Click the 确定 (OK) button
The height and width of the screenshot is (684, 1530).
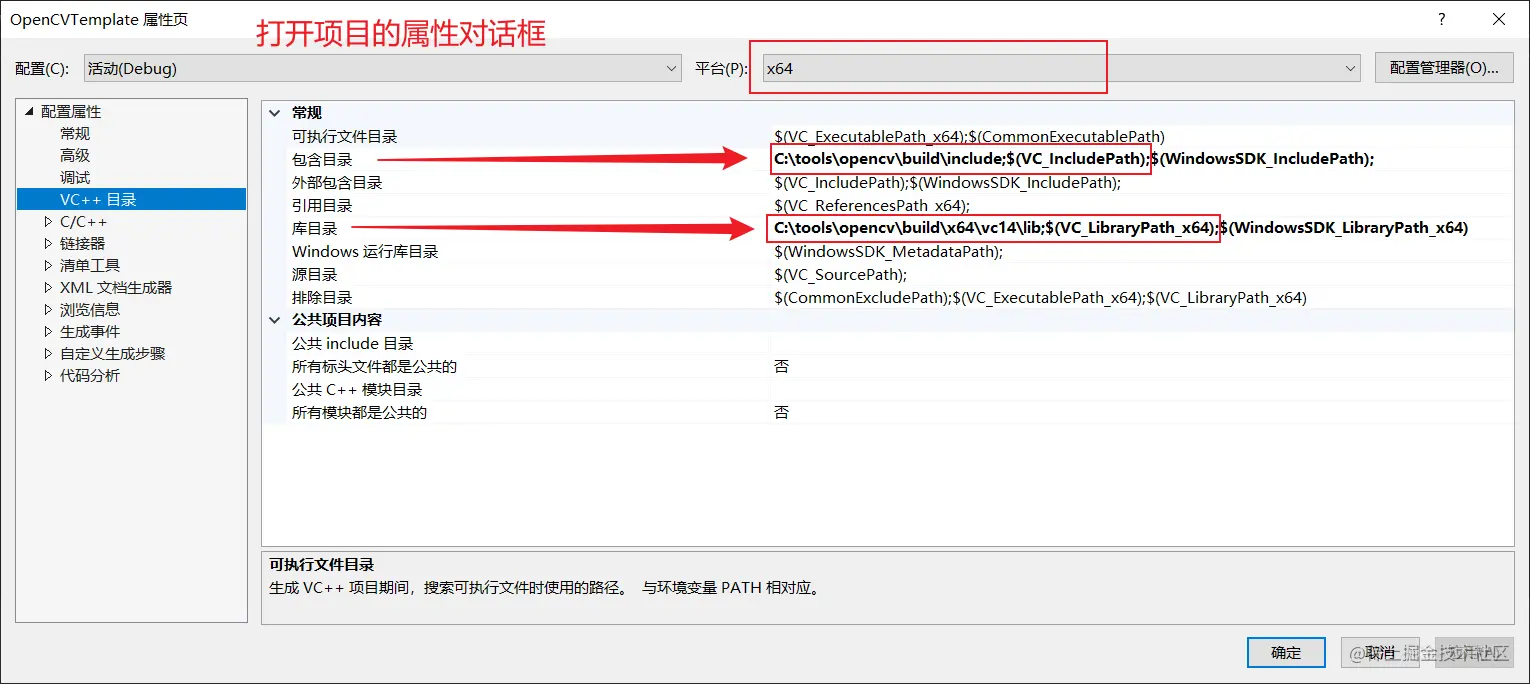(1286, 652)
